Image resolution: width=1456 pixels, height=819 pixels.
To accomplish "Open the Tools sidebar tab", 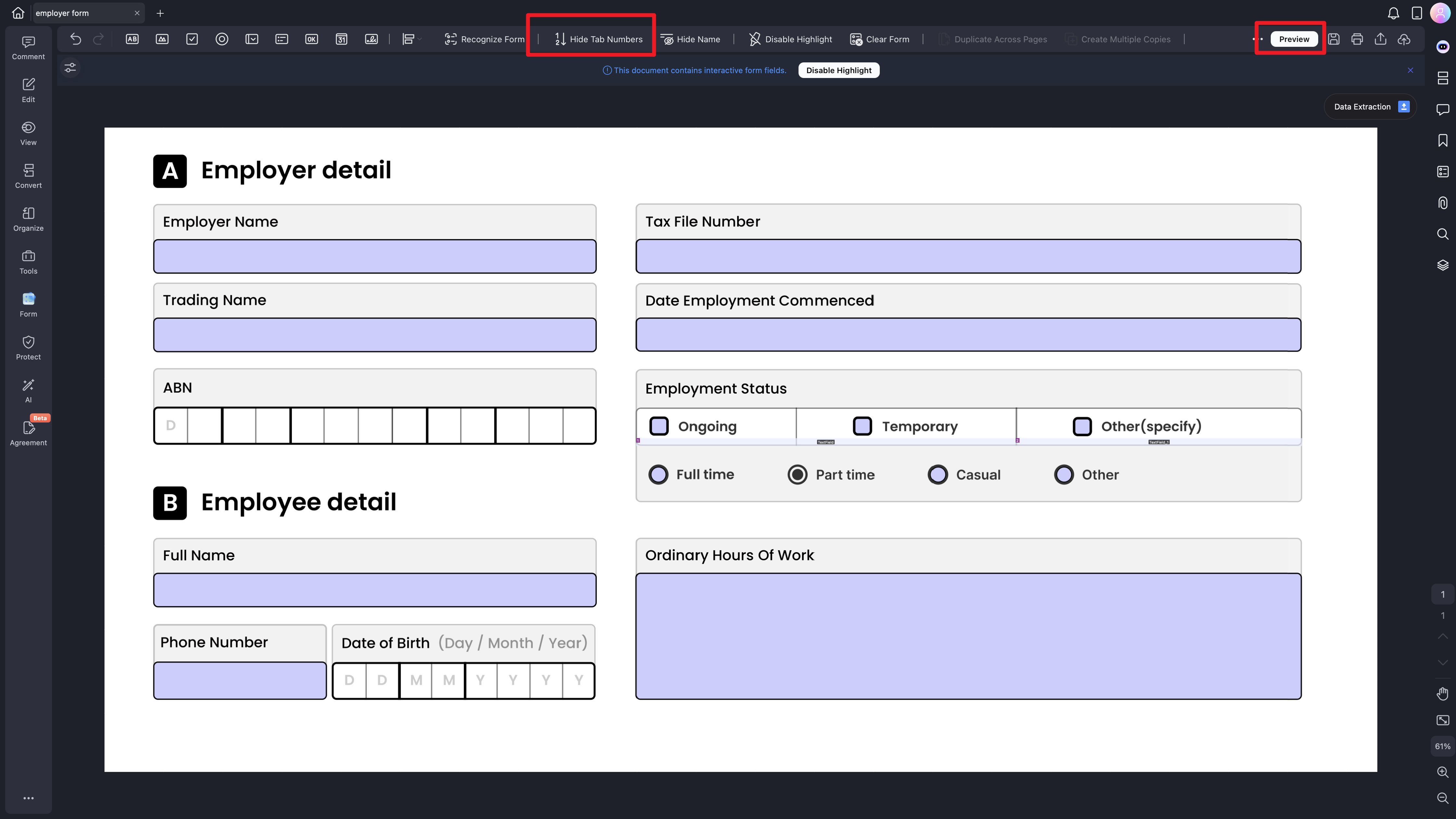I will point(28,263).
